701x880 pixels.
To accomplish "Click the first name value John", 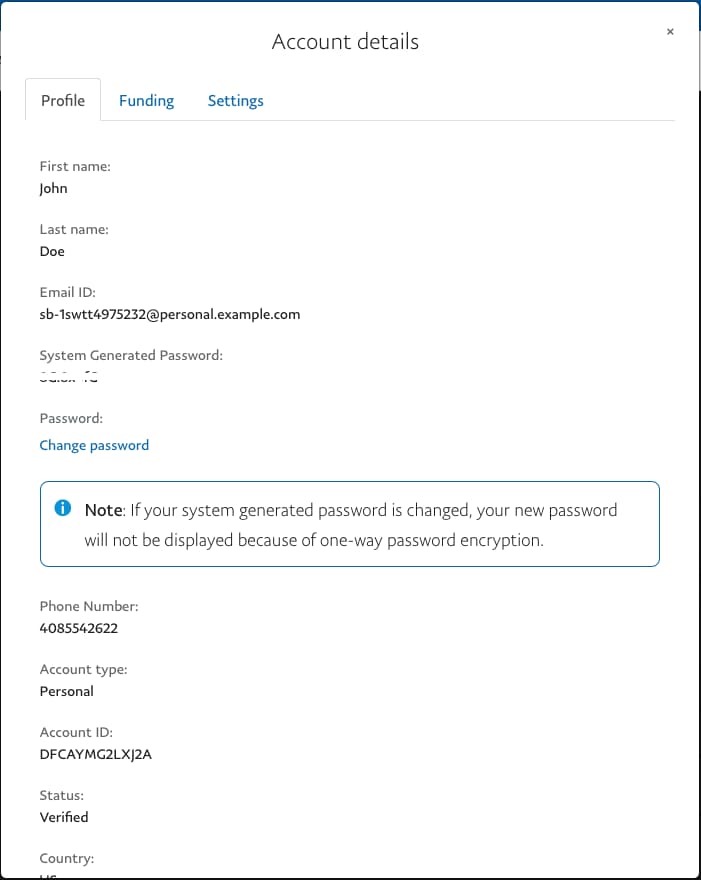I will pos(53,189).
